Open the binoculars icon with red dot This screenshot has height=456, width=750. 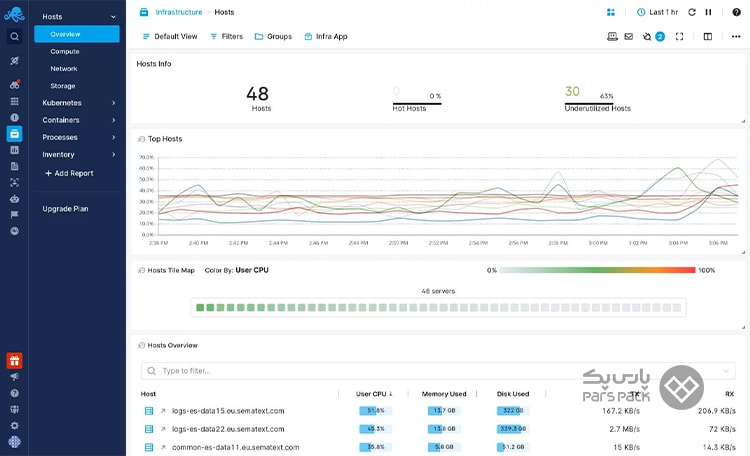coord(14,85)
